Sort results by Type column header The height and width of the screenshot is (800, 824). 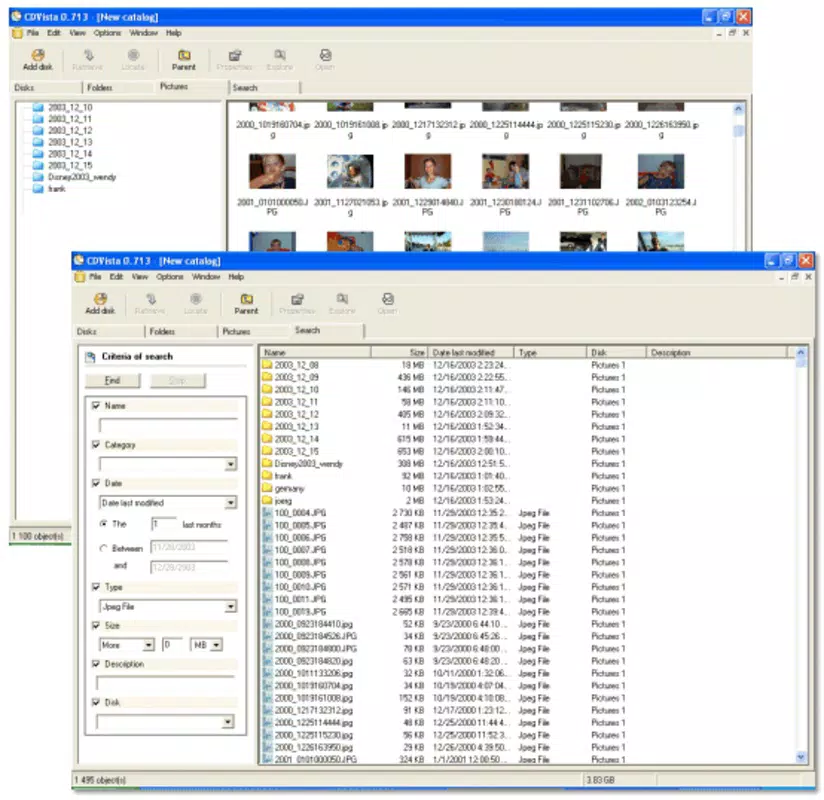(x=550, y=353)
